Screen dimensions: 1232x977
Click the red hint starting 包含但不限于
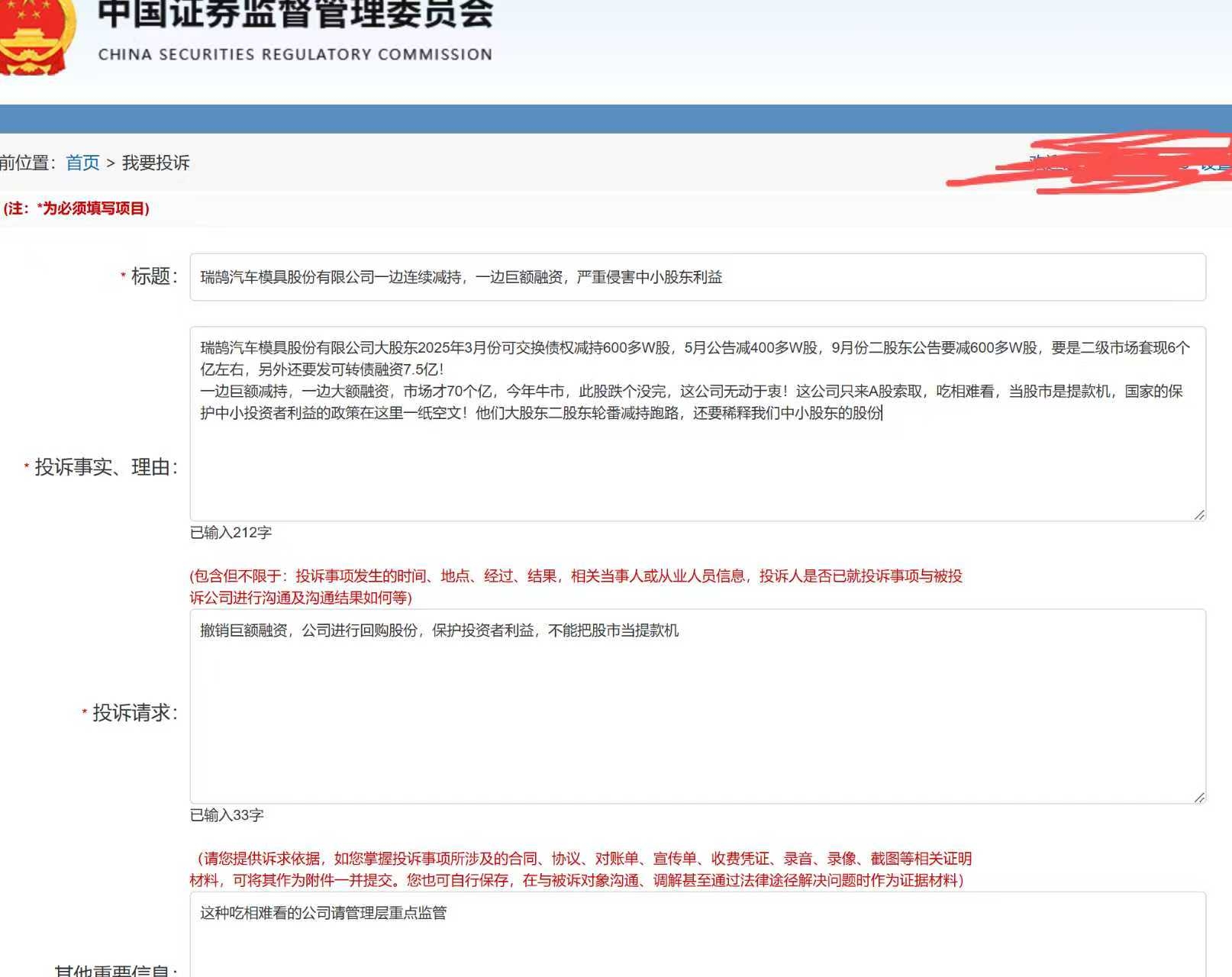tap(576, 586)
